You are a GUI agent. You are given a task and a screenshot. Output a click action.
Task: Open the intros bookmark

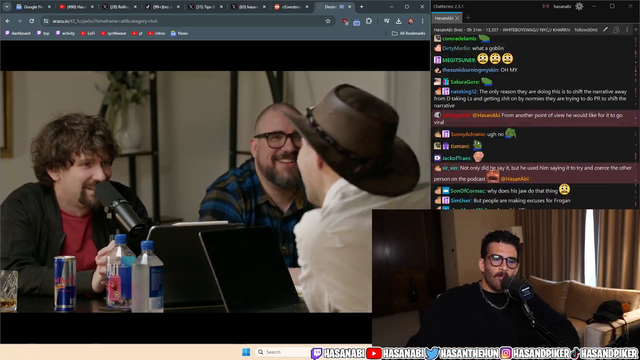(x=157, y=33)
